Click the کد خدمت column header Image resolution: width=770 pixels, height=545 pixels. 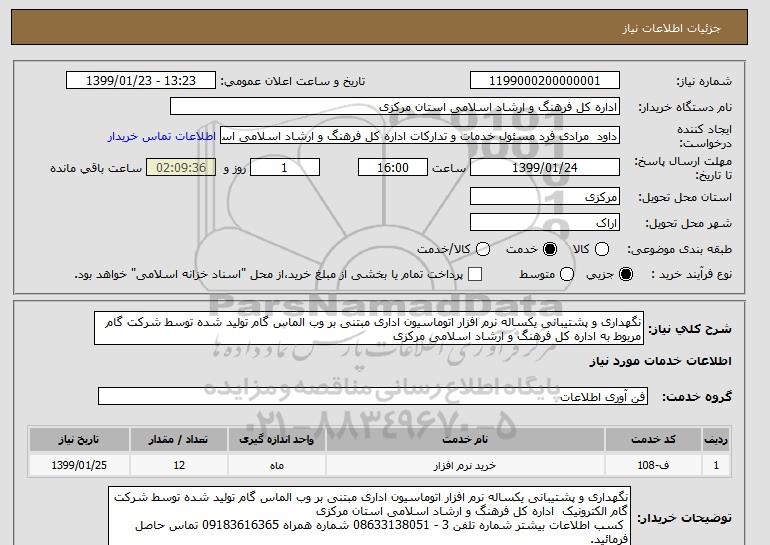click(653, 439)
